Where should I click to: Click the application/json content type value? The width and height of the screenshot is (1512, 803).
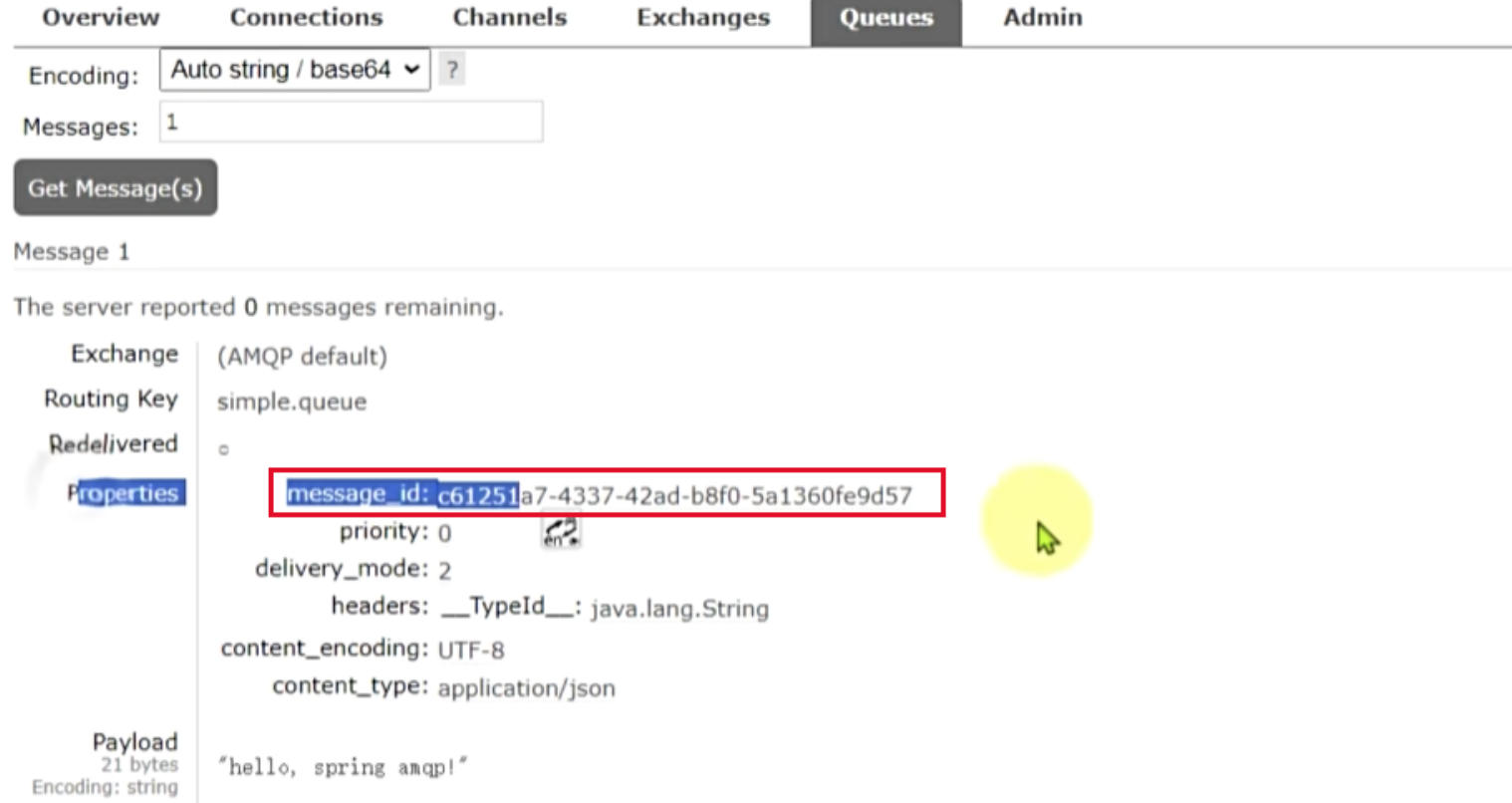click(x=526, y=688)
